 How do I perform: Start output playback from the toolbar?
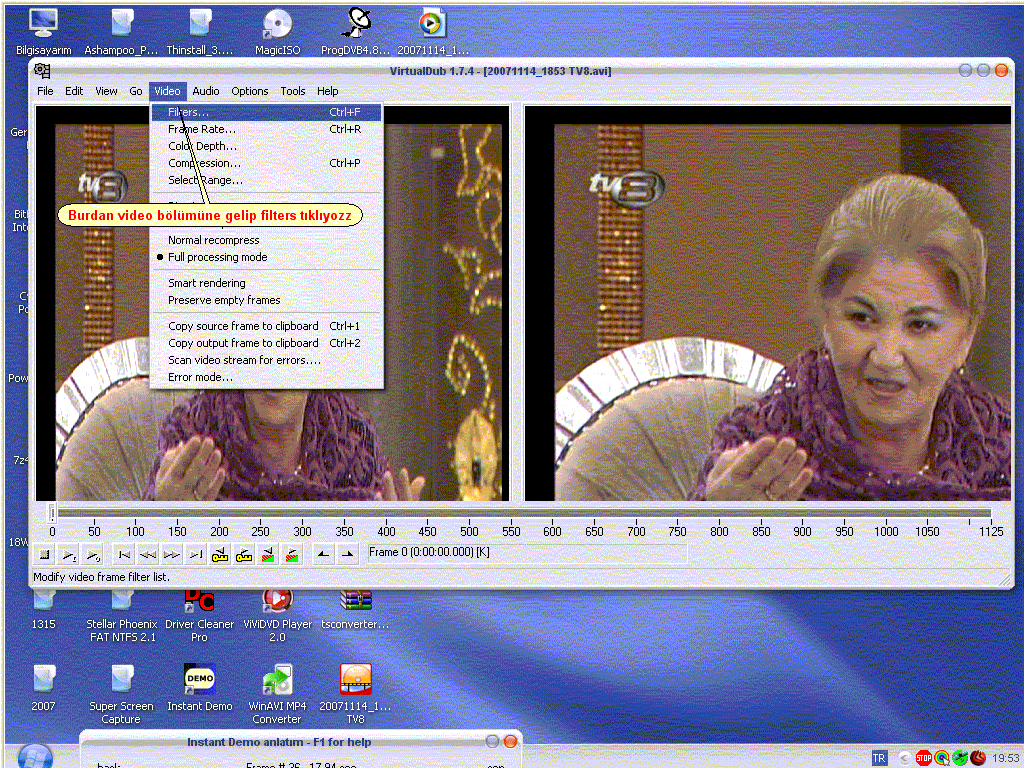click(93, 555)
